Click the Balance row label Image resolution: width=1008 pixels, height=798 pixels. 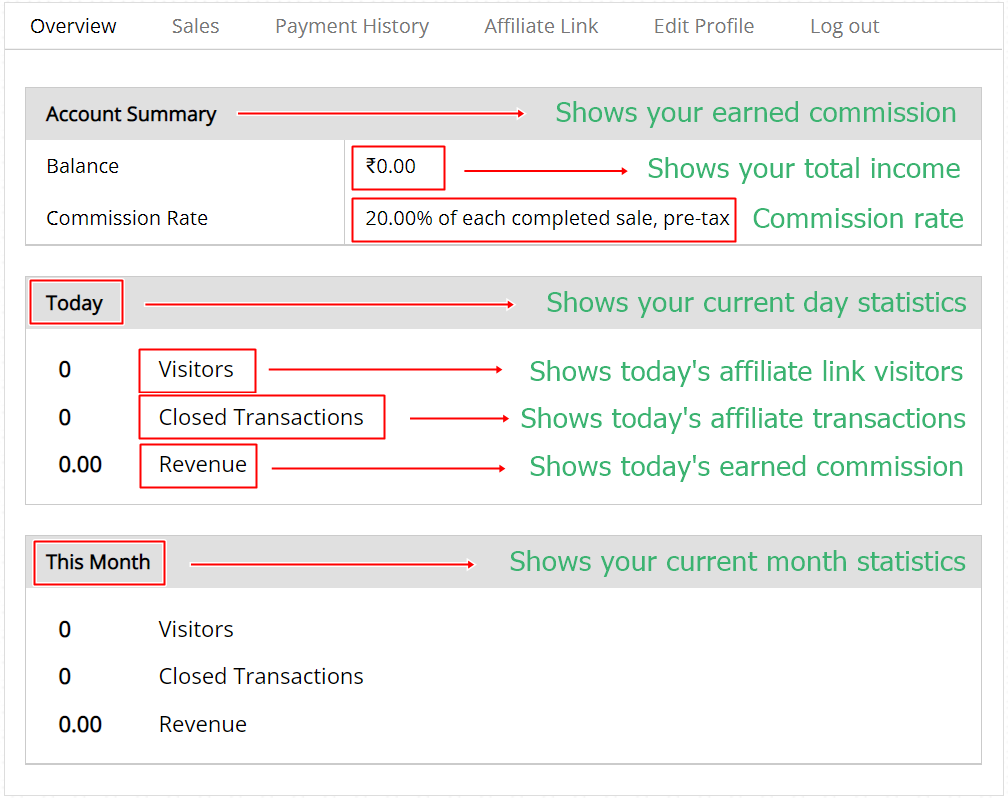pyautogui.click(x=82, y=166)
